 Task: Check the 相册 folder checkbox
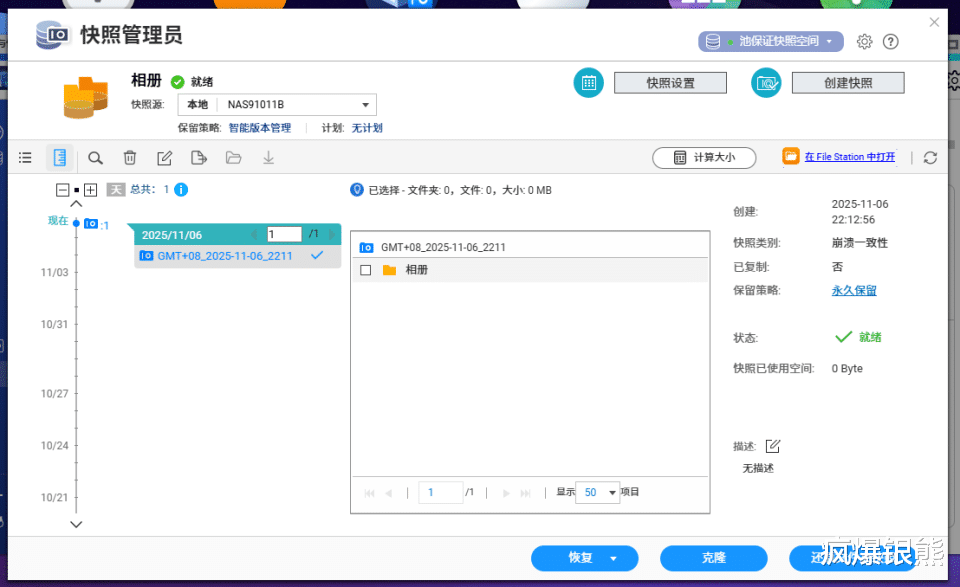pos(366,270)
